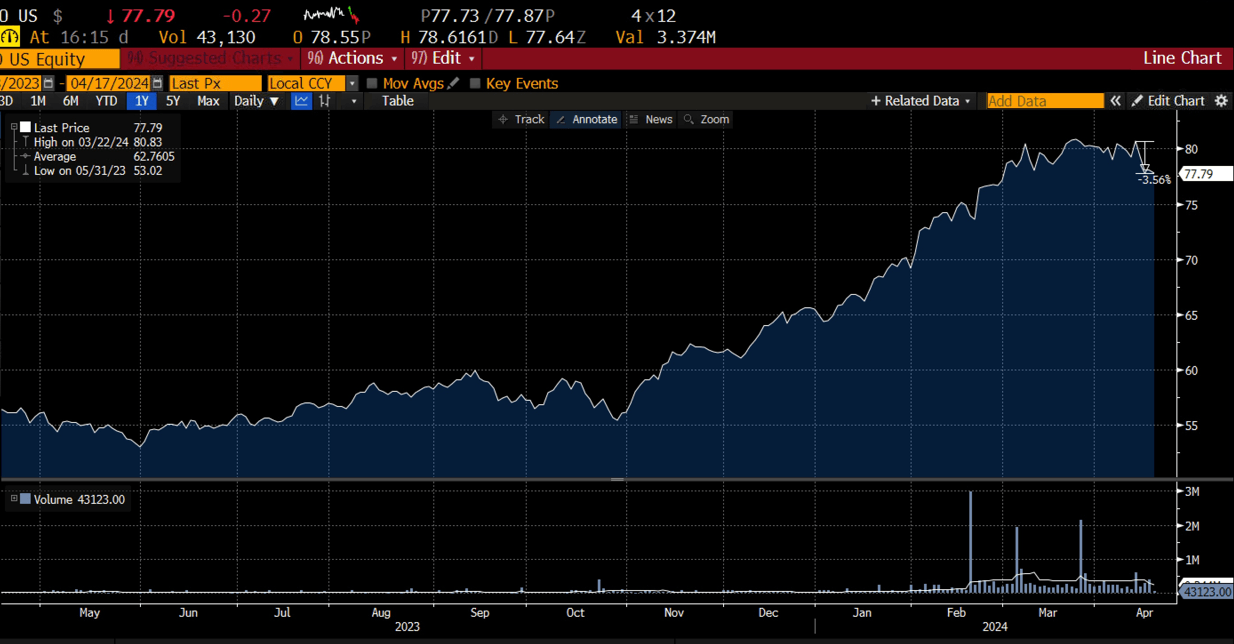Toggle the Annotate tool
Screen dimensions: 1234x644
click(586, 119)
